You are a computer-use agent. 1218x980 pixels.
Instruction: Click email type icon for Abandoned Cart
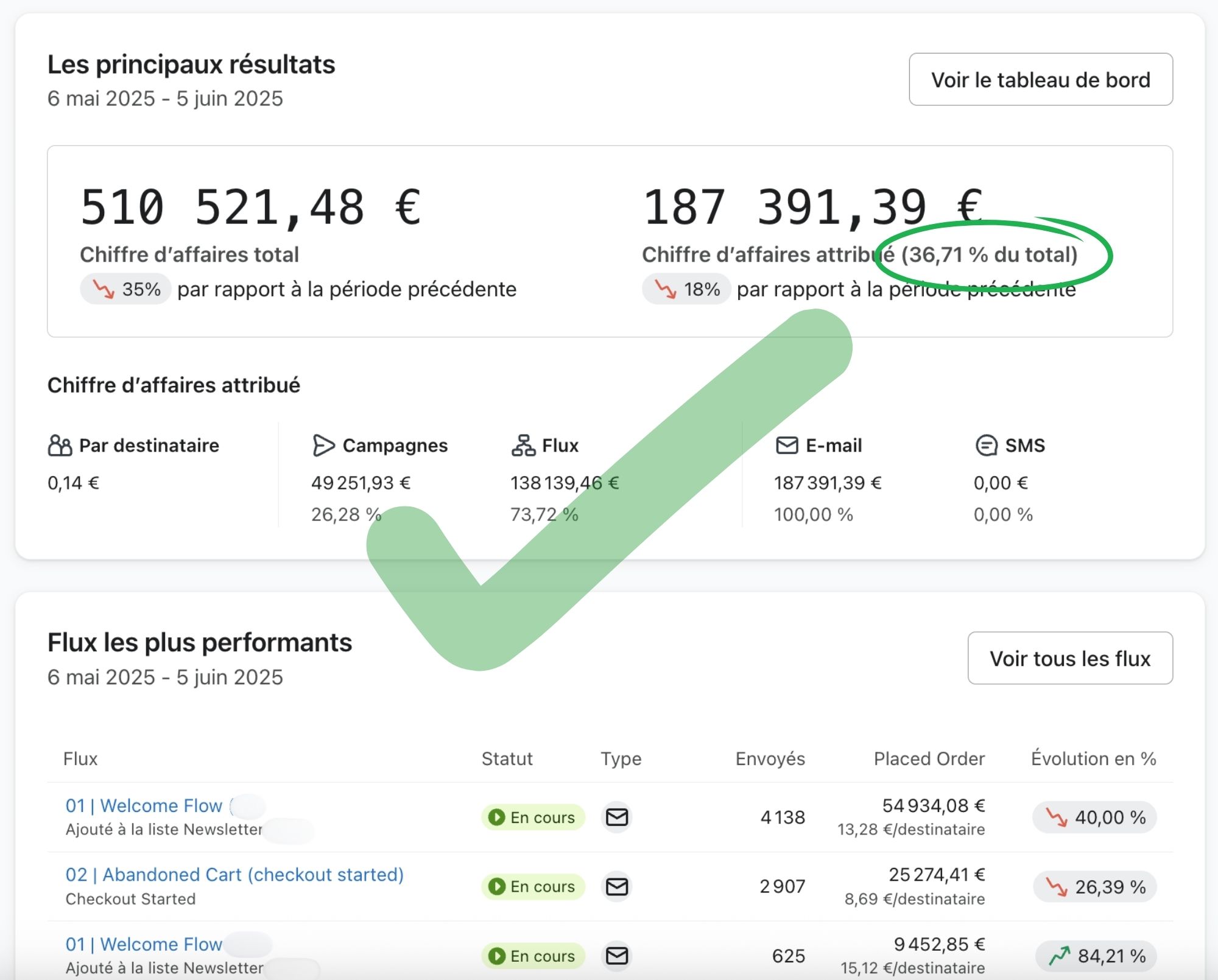click(x=617, y=886)
